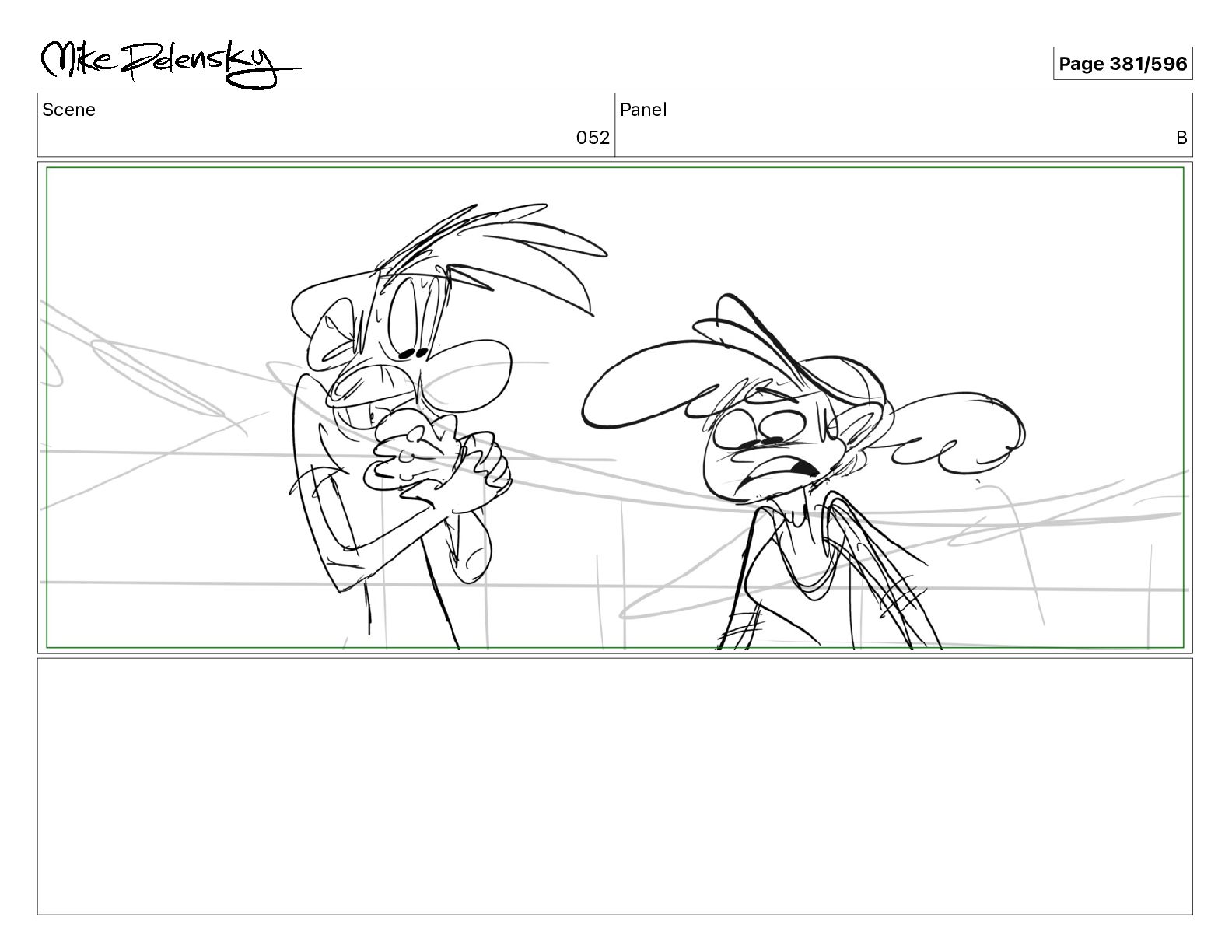Click the panel letter B
Image resolution: width=1232 pixels, height=952 pixels.
[x=1181, y=138]
